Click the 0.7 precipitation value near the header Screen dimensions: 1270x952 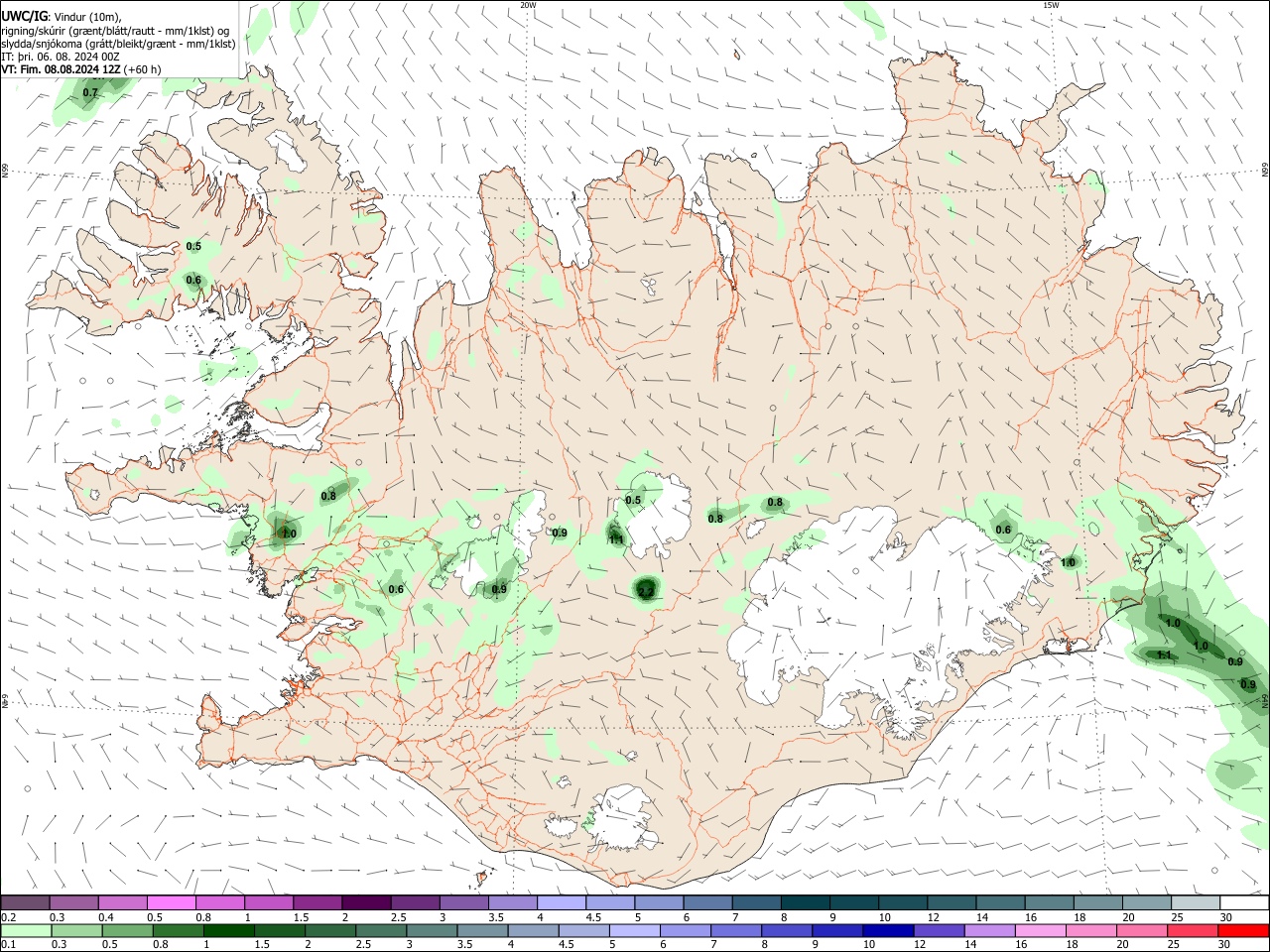90,92
